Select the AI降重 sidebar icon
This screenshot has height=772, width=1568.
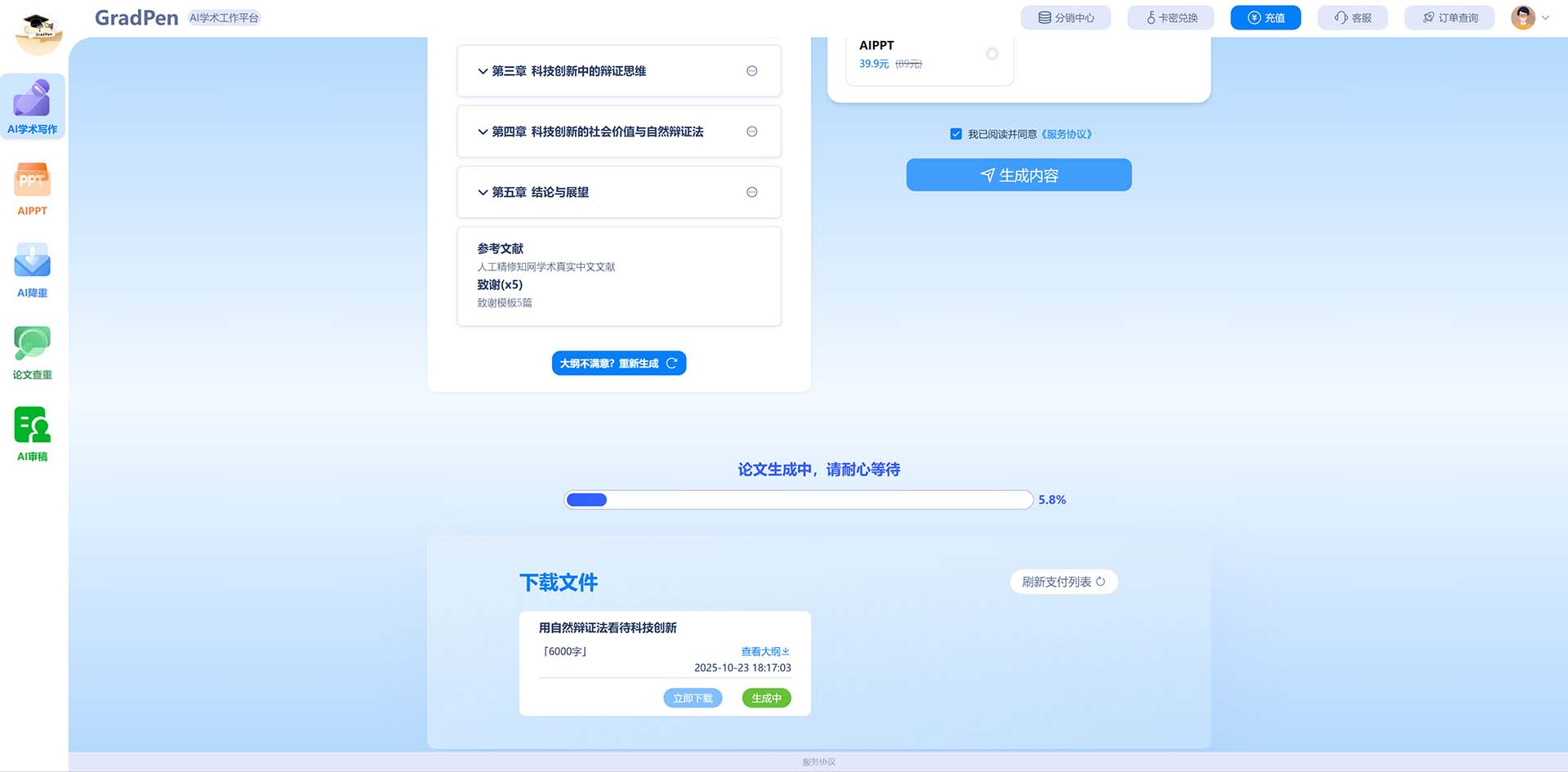pos(33,270)
